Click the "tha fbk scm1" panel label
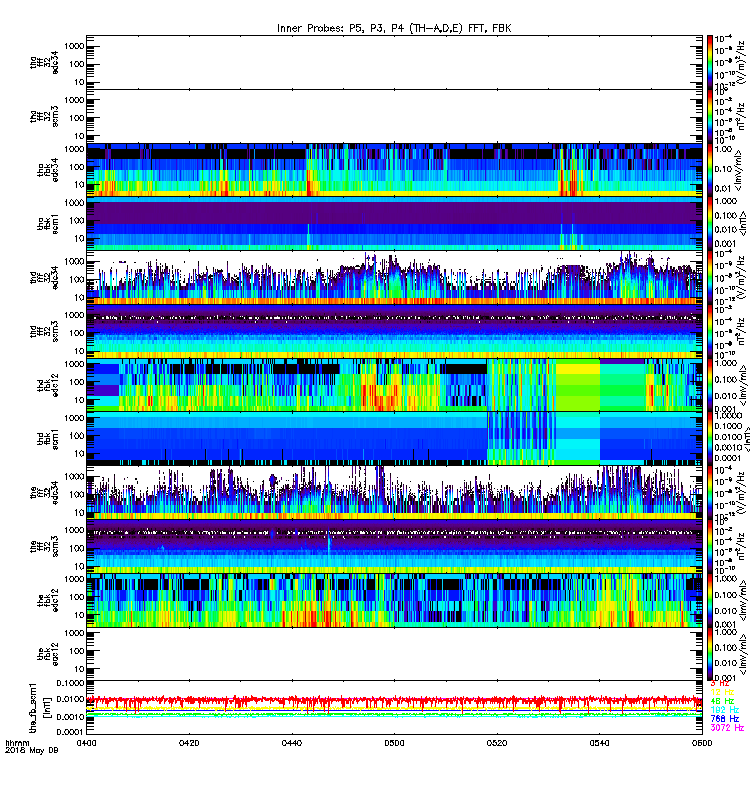The height and width of the screenshot is (800, 750). tap(47, 223)
